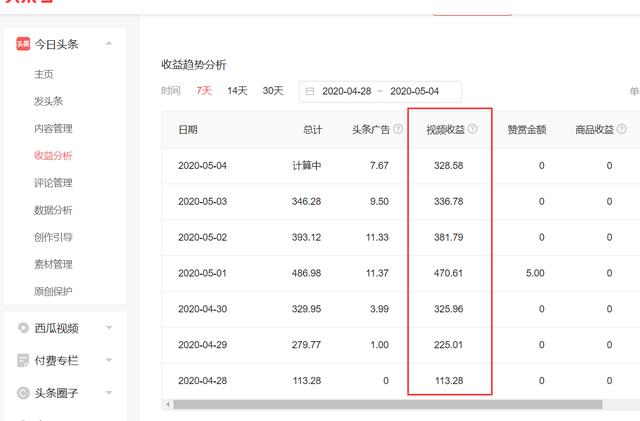Click the 今日头条 red logo icon
640x421 pixels.
(x=23, y=44)
